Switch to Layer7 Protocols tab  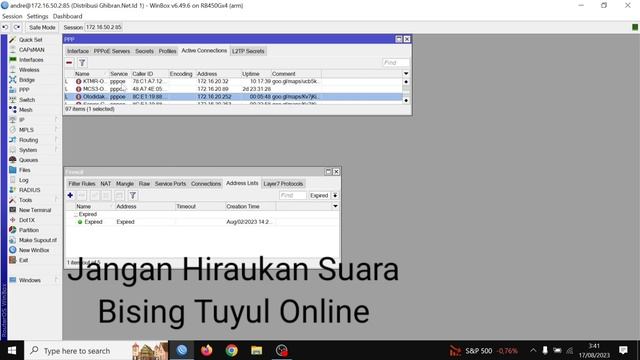(x=283, y=184)
